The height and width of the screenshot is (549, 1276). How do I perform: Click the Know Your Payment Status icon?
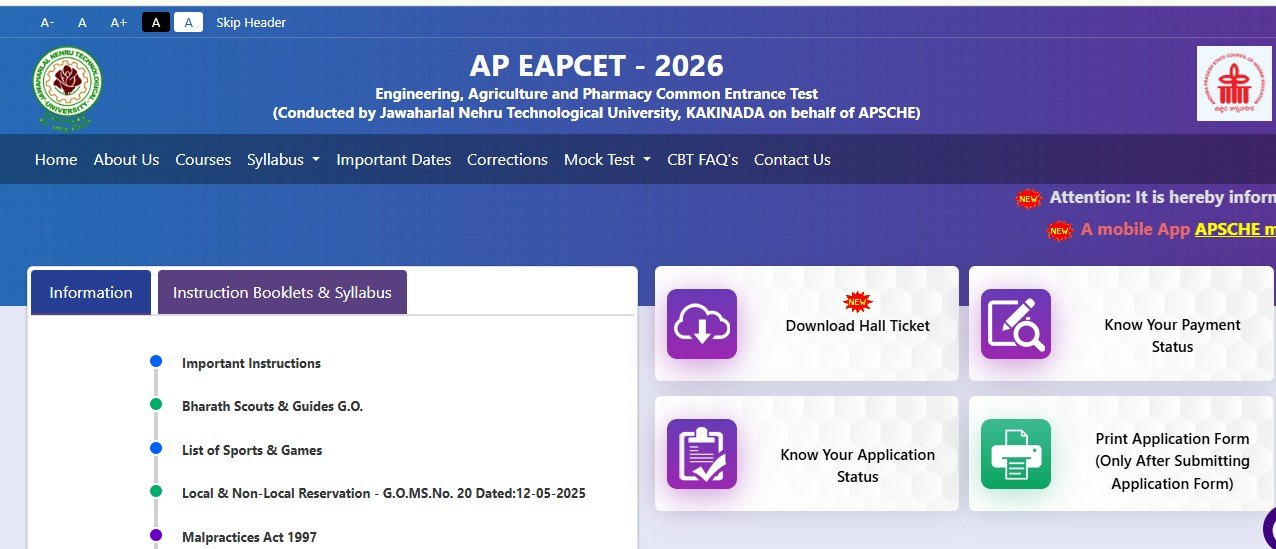coord(1016,324)
